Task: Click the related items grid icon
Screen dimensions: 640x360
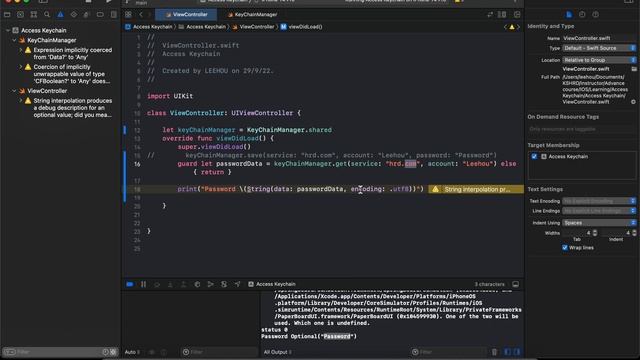Action: (129, 15)
